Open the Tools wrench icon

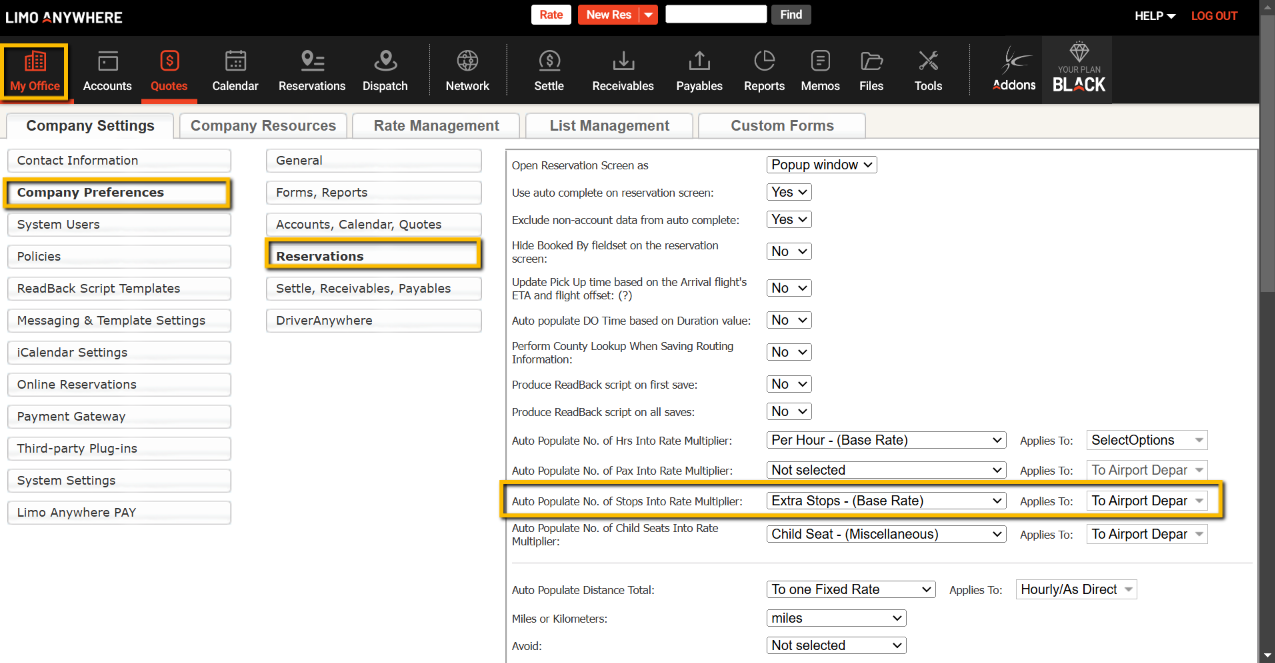[x=928, y=62]
